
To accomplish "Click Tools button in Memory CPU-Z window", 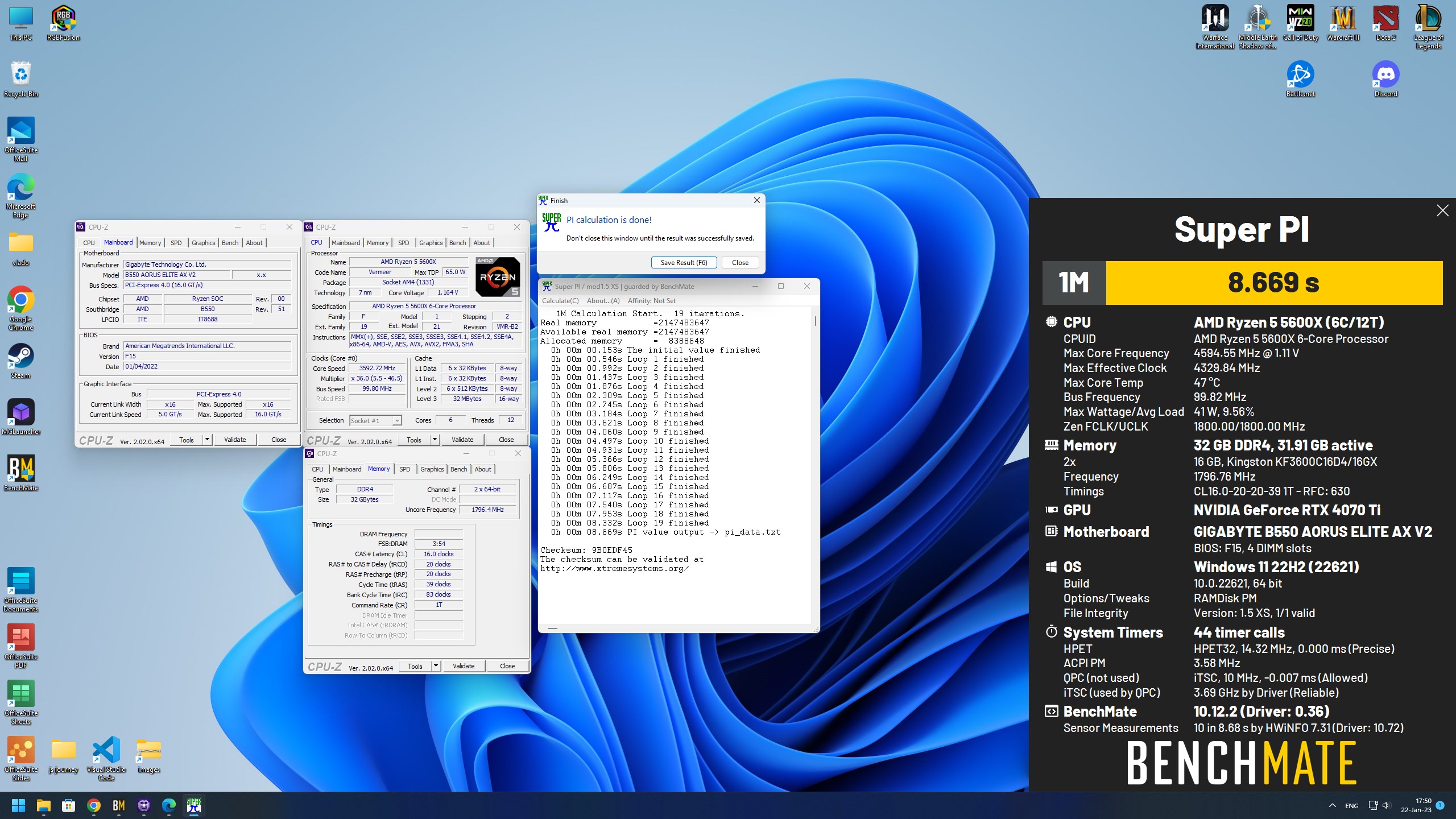I will pos(415,666).
